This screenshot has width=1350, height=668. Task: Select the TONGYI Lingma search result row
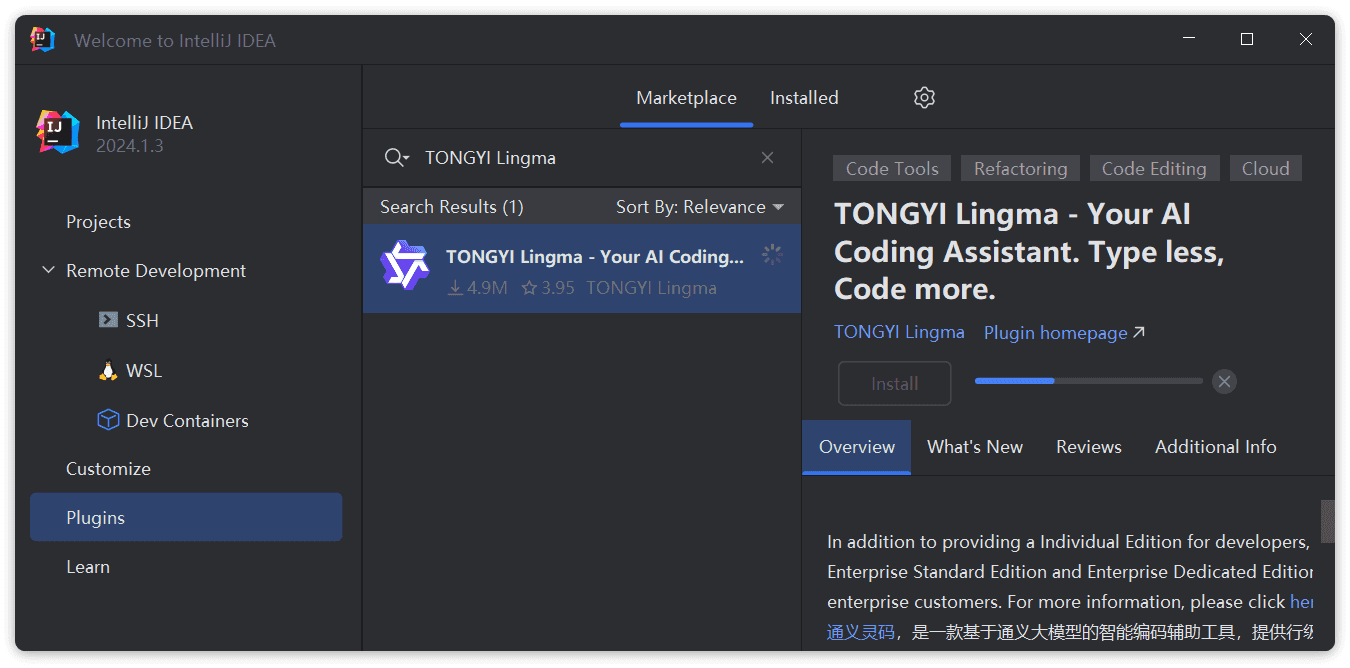point(582,269)
